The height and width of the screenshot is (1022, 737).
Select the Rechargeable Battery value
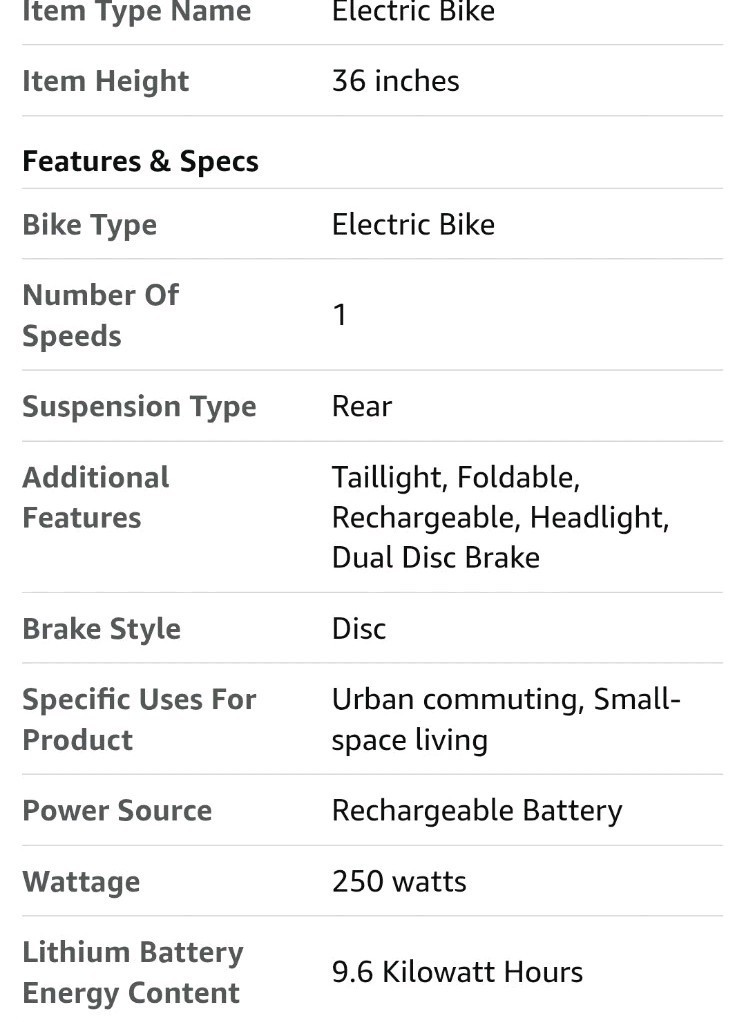477,811
